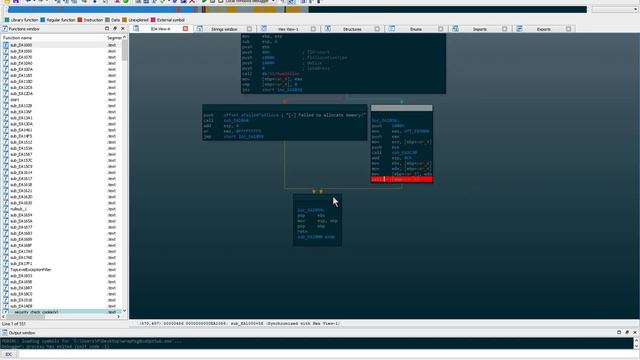Click the Unexplored legend swatch
Screen dimensions: 640x360
click(124, 20)
